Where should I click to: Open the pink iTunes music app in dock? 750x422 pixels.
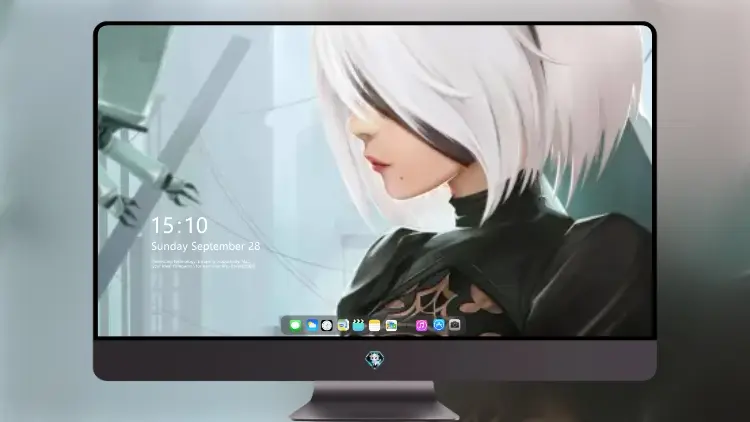click(x=421, y=325)
